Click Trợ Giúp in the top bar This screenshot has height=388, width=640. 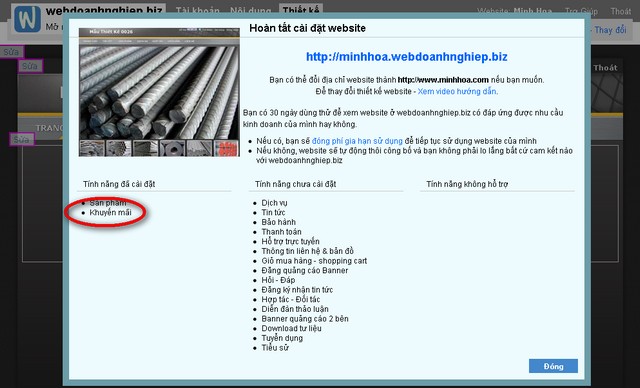581,11
